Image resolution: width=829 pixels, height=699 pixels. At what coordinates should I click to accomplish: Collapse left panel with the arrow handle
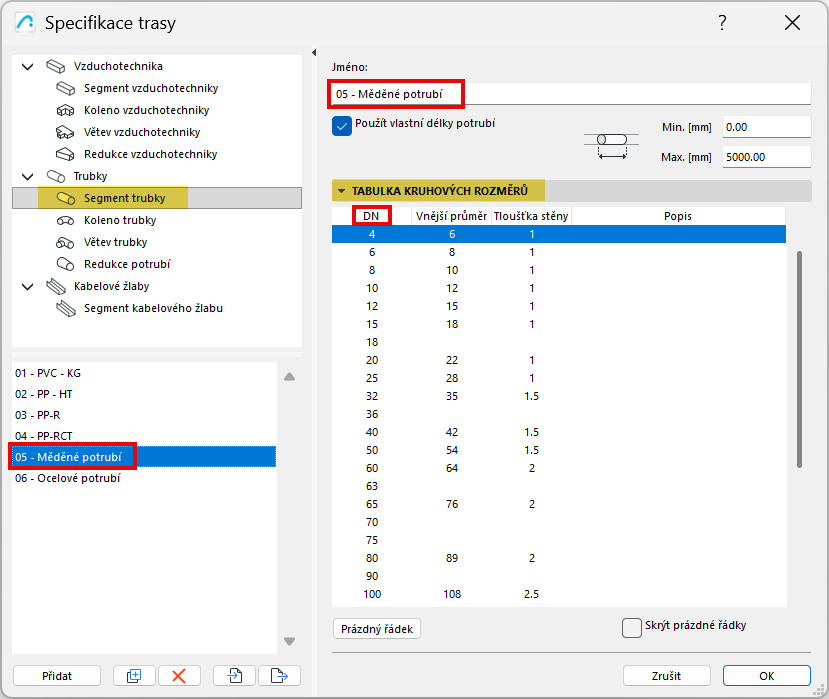(x=314, y=52)
